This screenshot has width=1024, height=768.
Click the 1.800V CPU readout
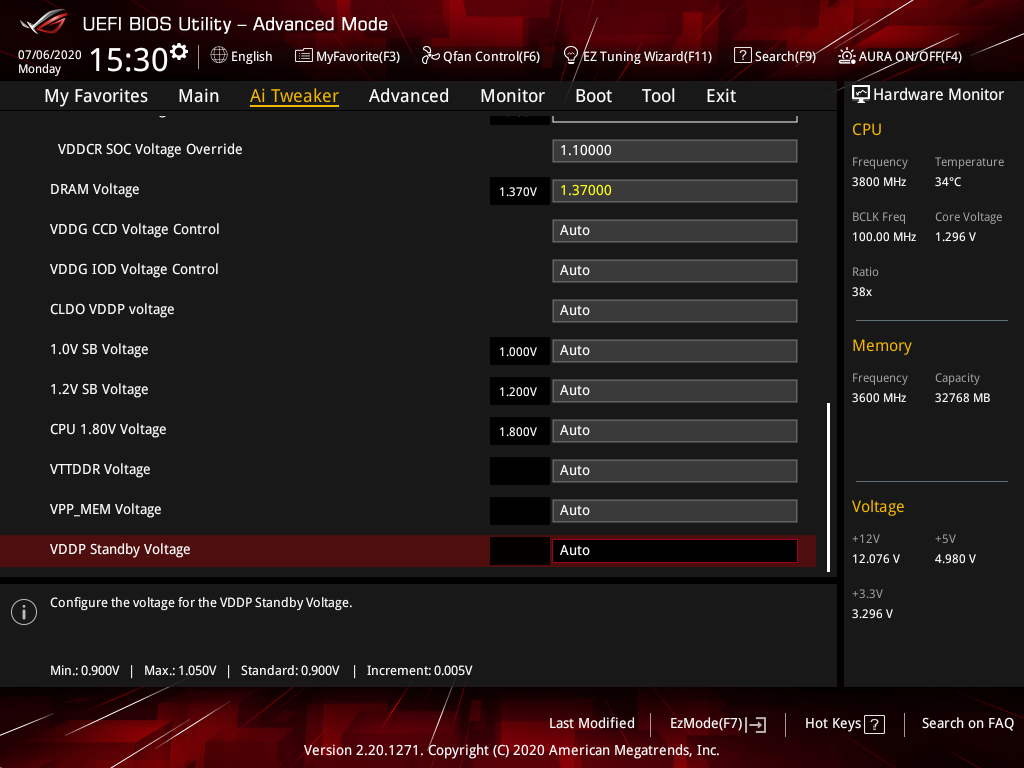tap(519, 431)
